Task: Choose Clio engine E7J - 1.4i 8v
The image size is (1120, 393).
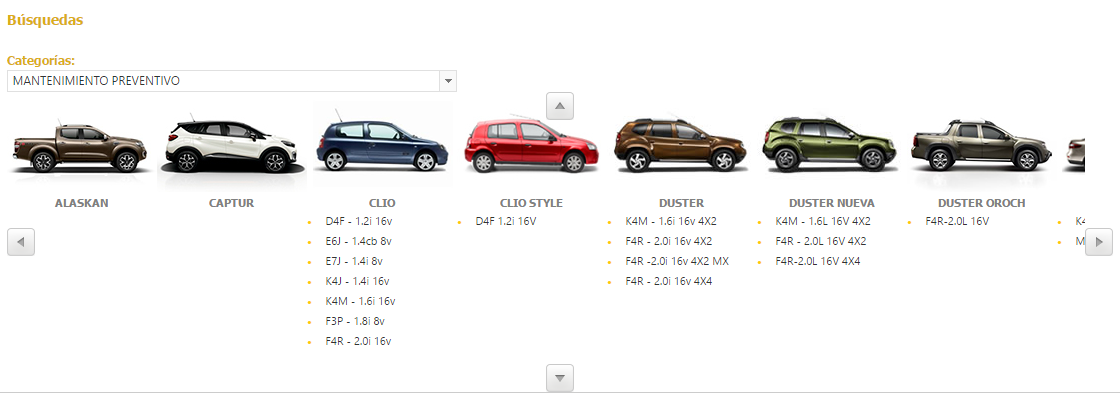Action: [x=355, y=262]
